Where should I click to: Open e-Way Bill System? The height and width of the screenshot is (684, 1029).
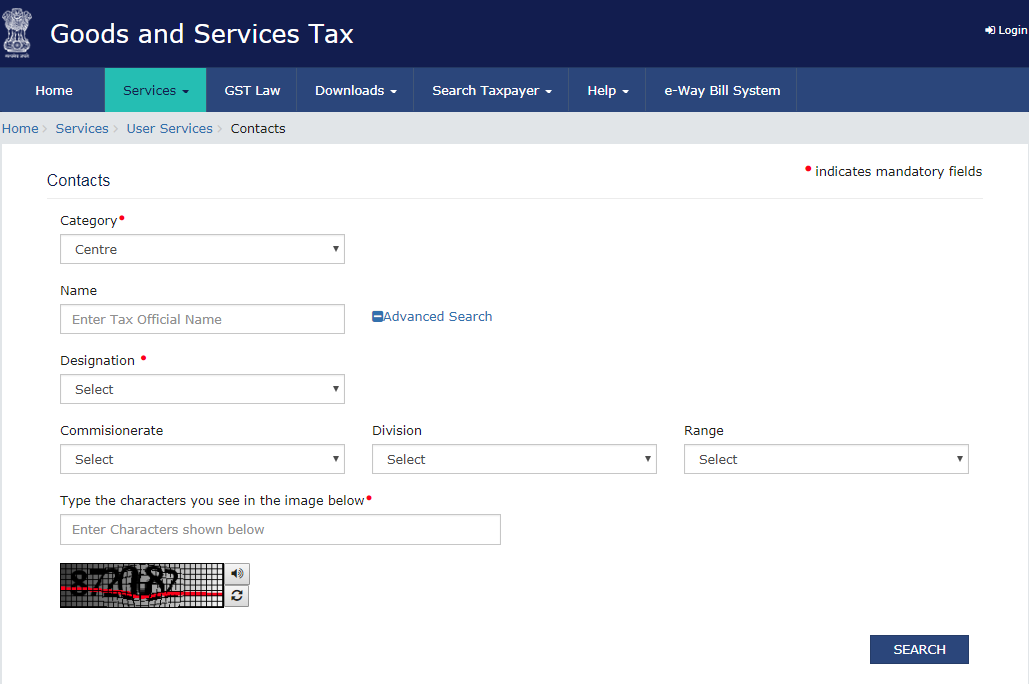click(722, 90)
